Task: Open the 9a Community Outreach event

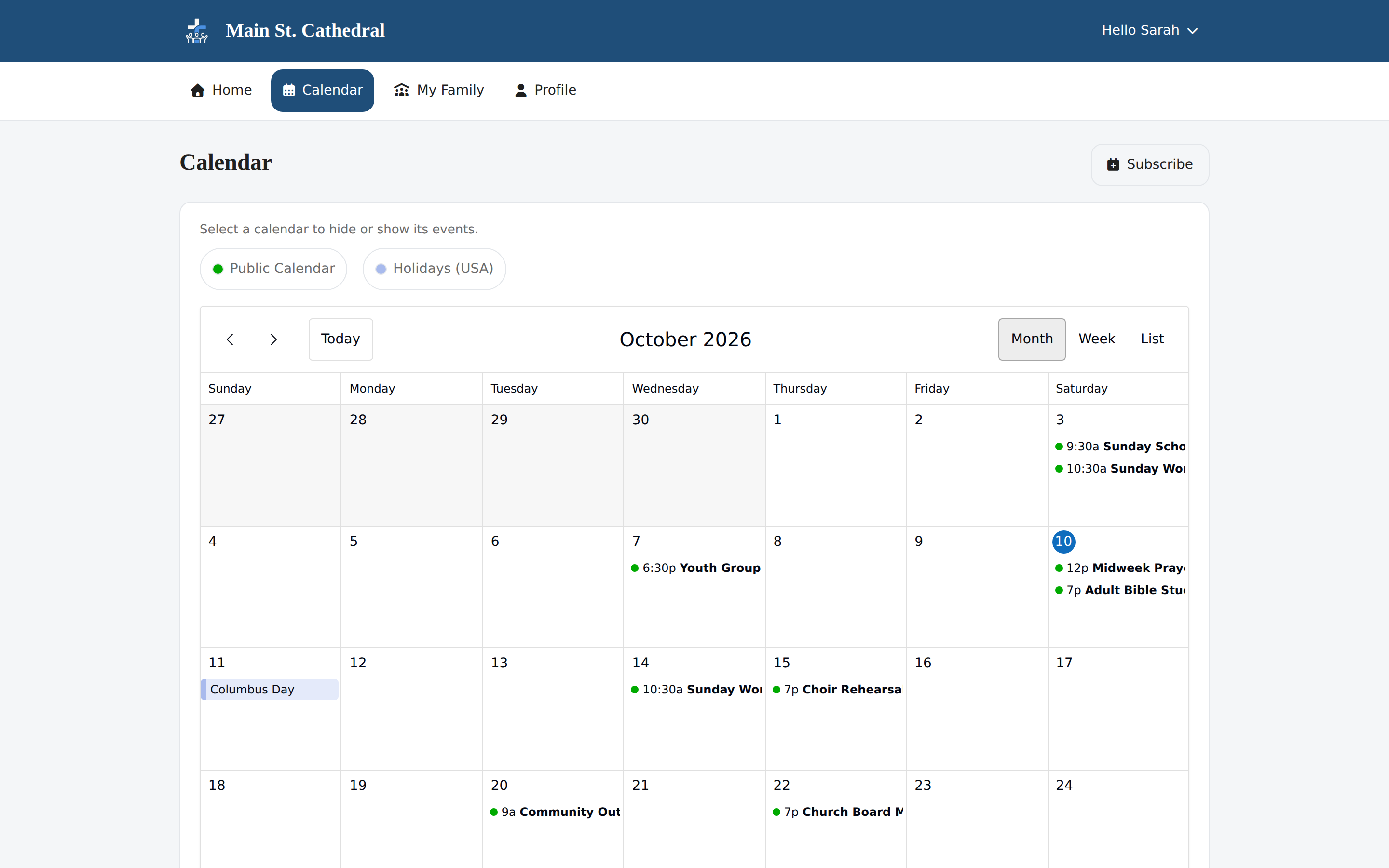Action: tap(555, 812)
